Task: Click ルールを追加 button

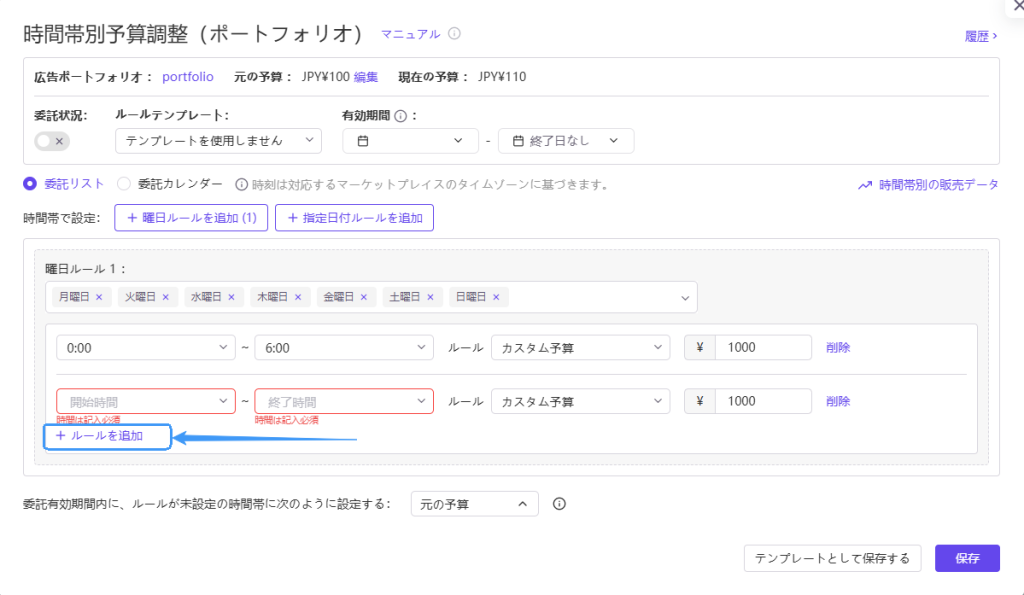Action: coord(107,436)
